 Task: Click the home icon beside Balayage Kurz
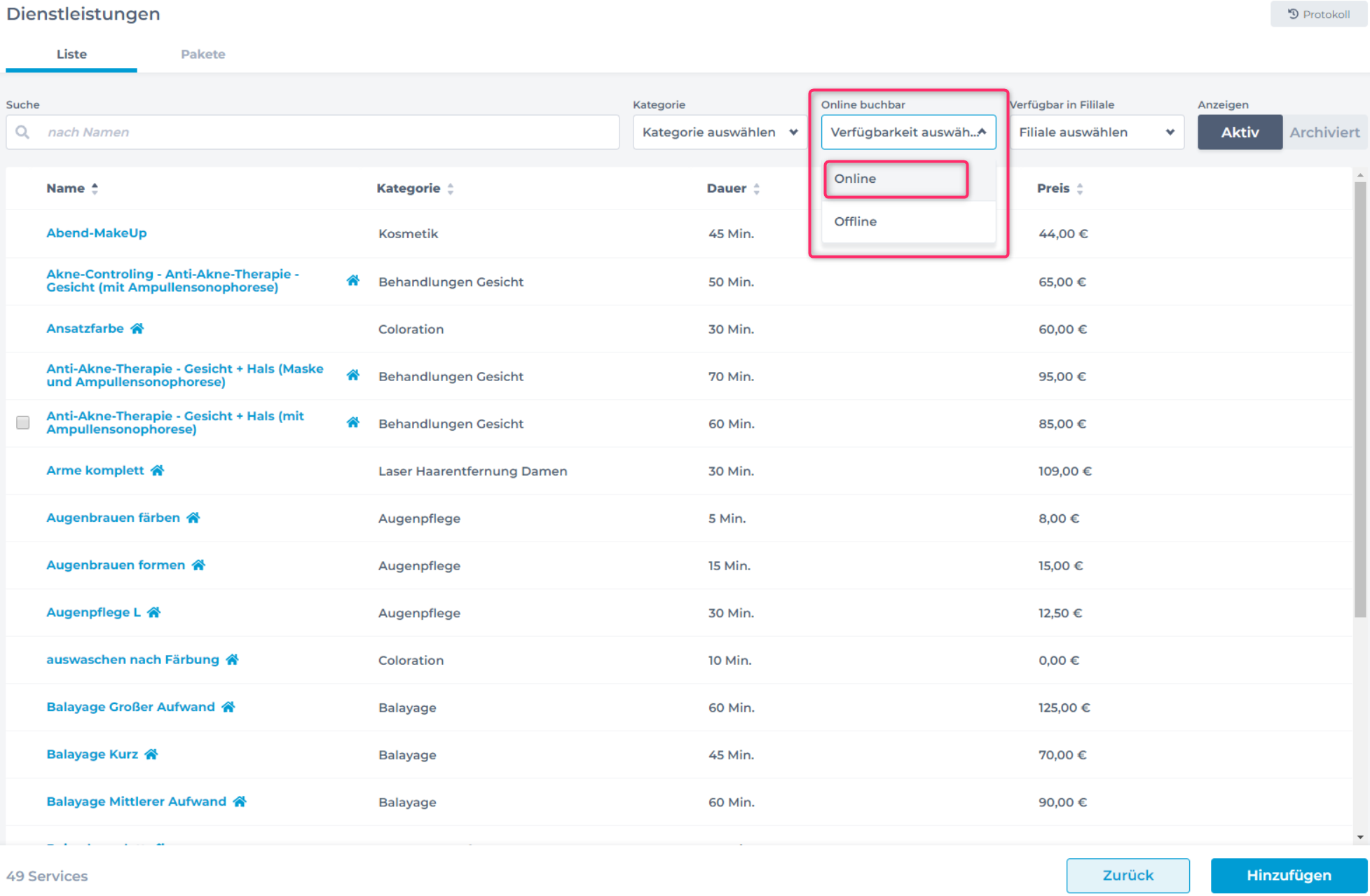point(151,754)
